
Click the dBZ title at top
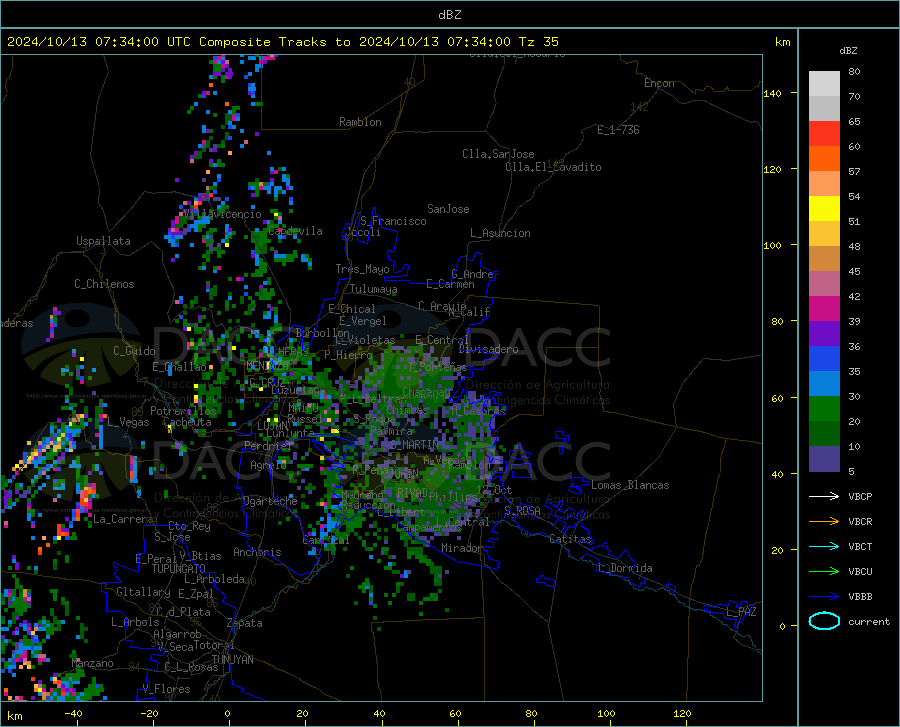[449, 15]
